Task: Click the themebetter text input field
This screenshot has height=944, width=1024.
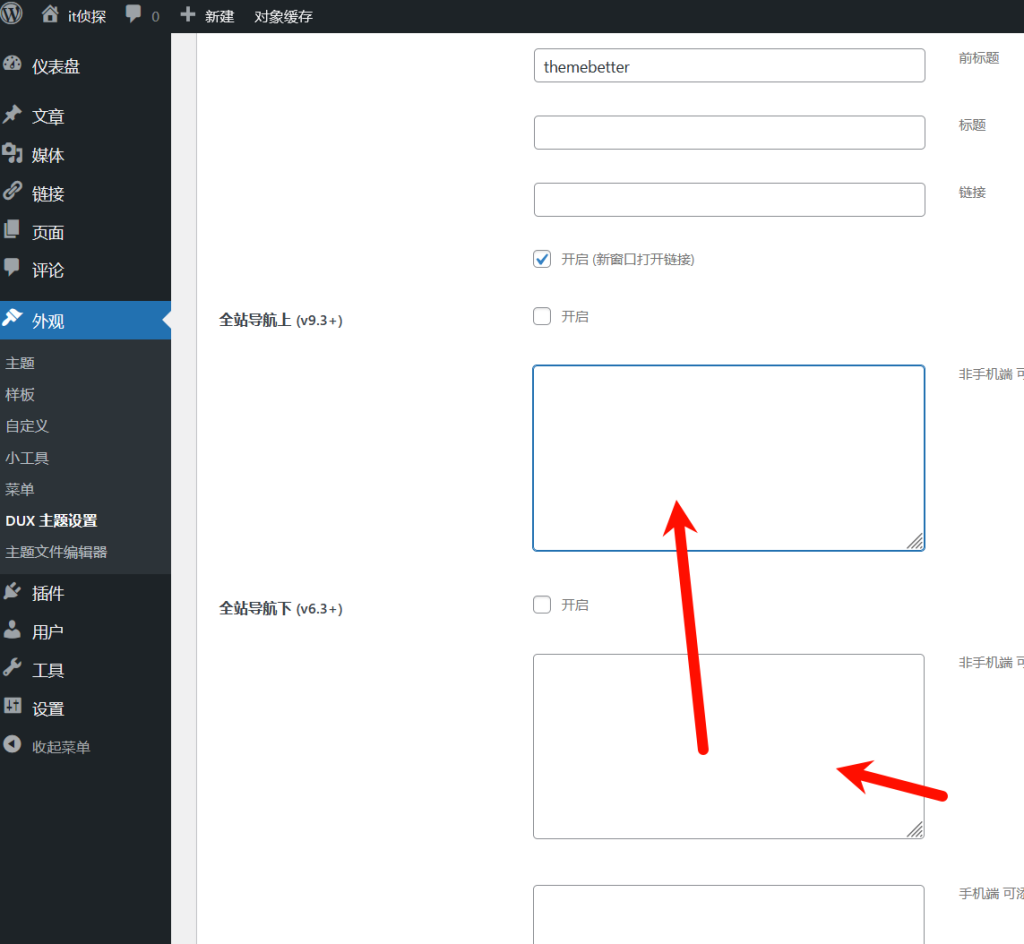Action: click(x=729, y=66)
